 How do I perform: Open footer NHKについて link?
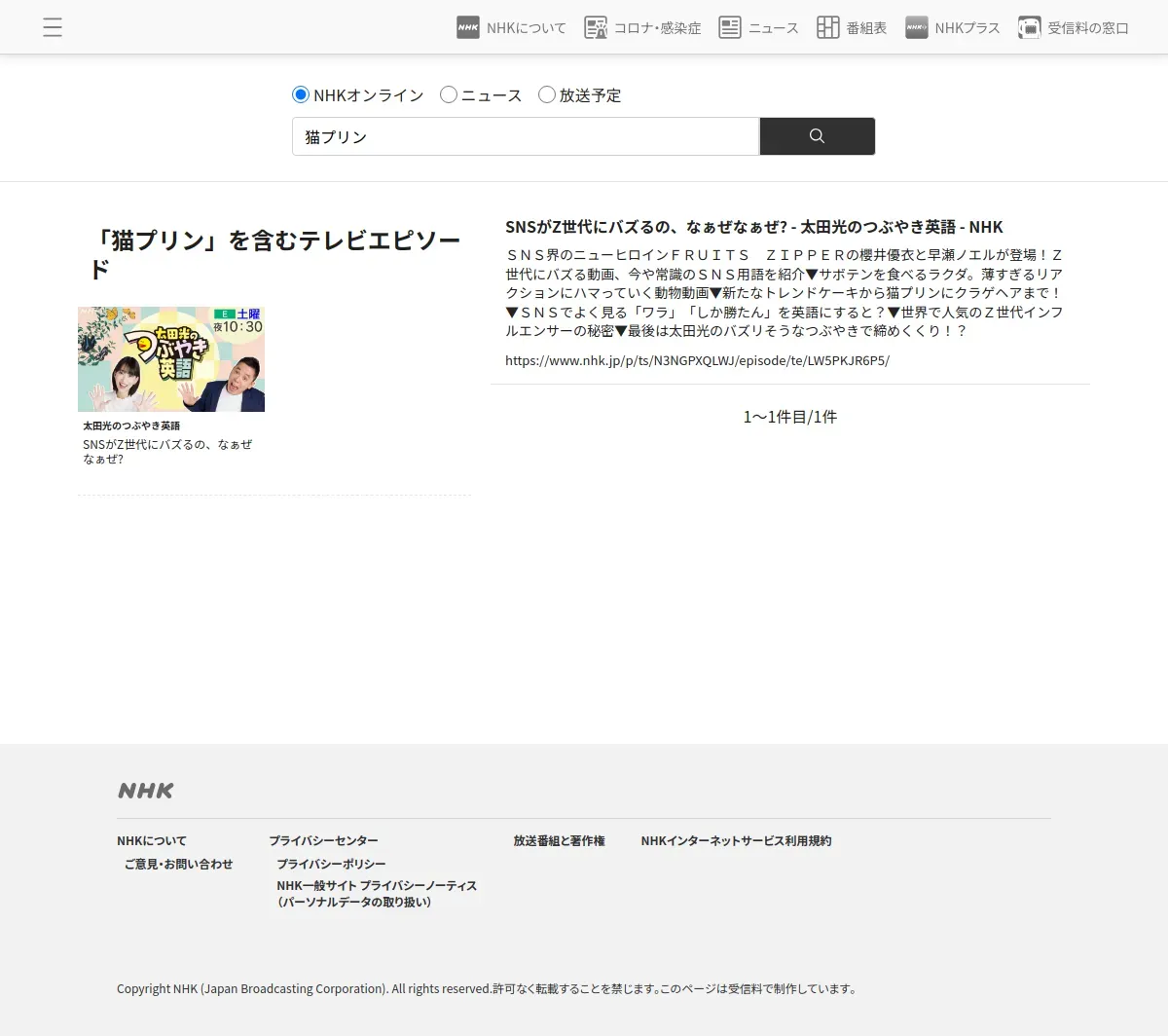click(x=152, y=840)
